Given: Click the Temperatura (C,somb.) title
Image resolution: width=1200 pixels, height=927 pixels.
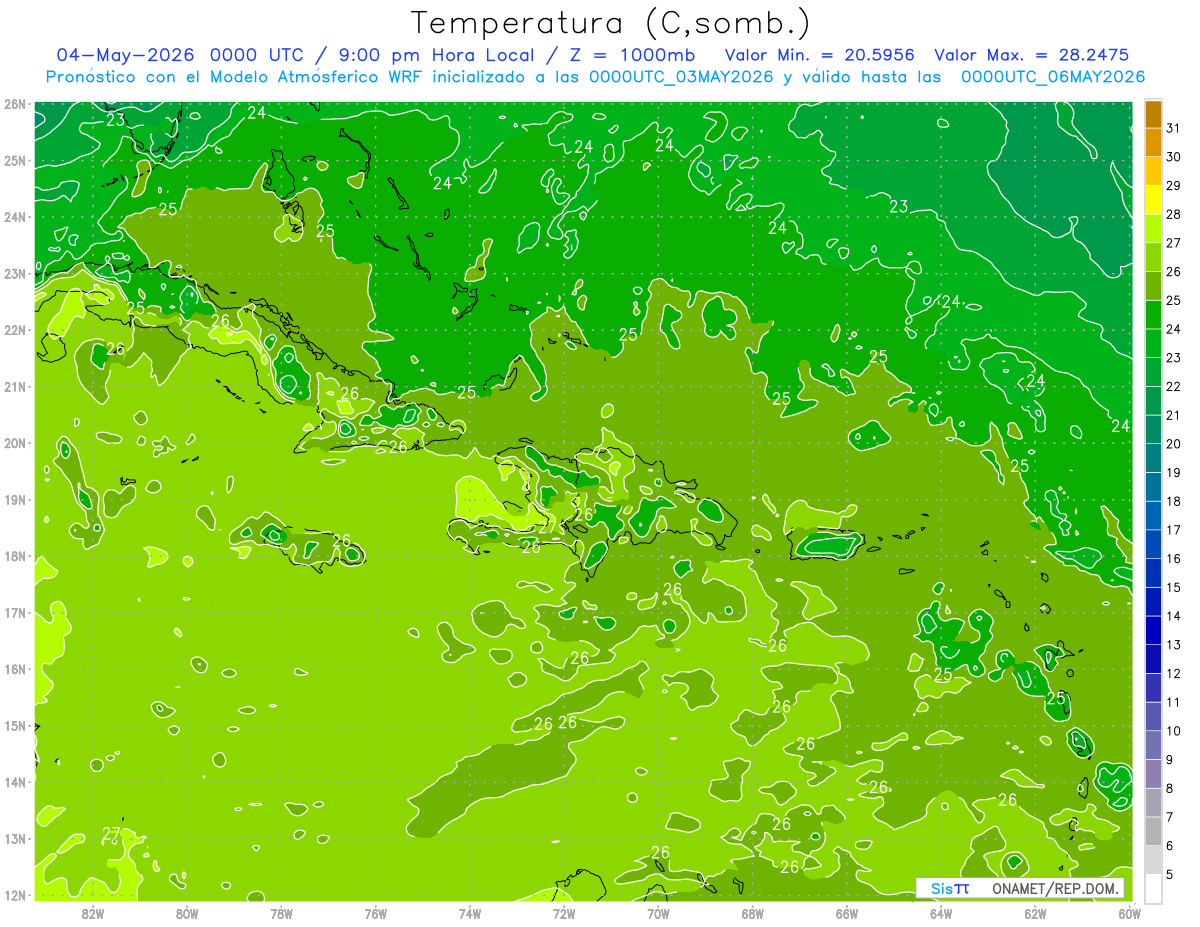Looking at the screenshot, I should [x=610, y=22].
